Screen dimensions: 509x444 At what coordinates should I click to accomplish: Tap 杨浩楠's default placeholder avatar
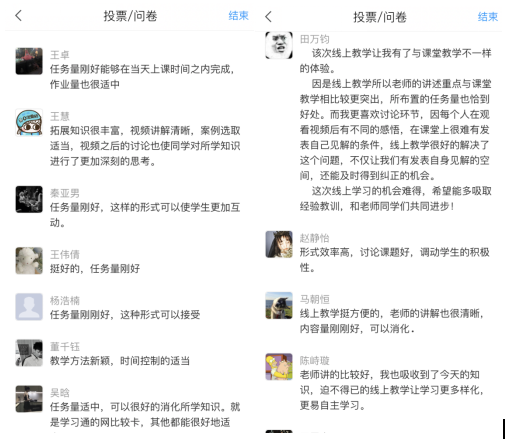[x=29, y=307]
